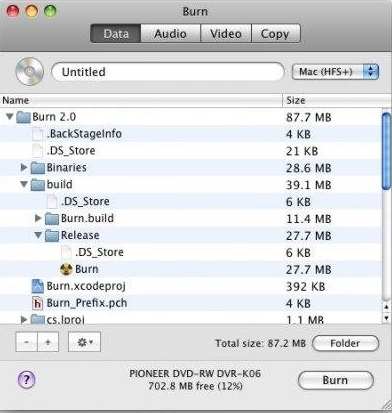The width and height of the screenshot is (392, 413).
Task: Switch to the Audio tab
Action: 170,33
